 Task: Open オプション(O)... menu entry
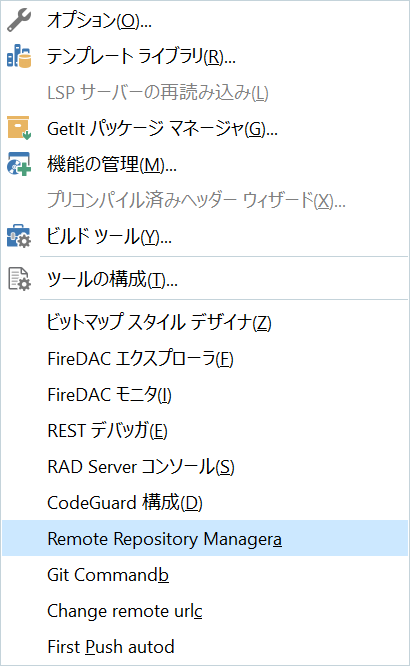(205, 20)
